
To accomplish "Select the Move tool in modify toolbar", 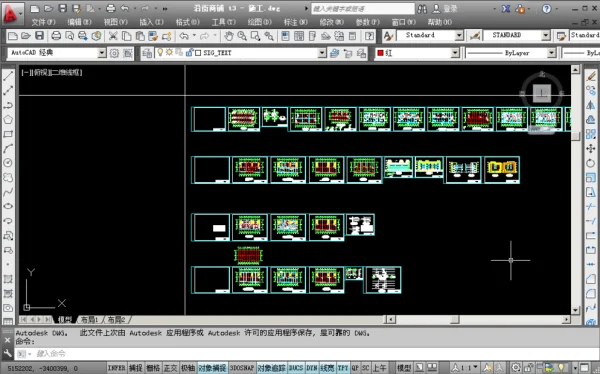I will pyautogui.click(x=590, y=149).
